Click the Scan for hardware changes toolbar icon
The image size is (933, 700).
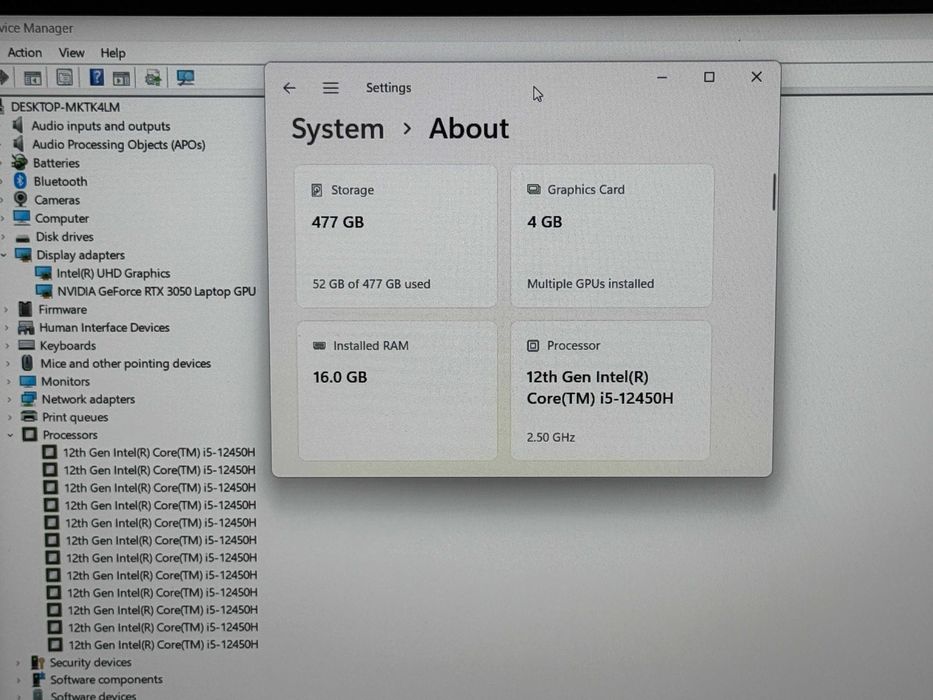pos(185,77)
